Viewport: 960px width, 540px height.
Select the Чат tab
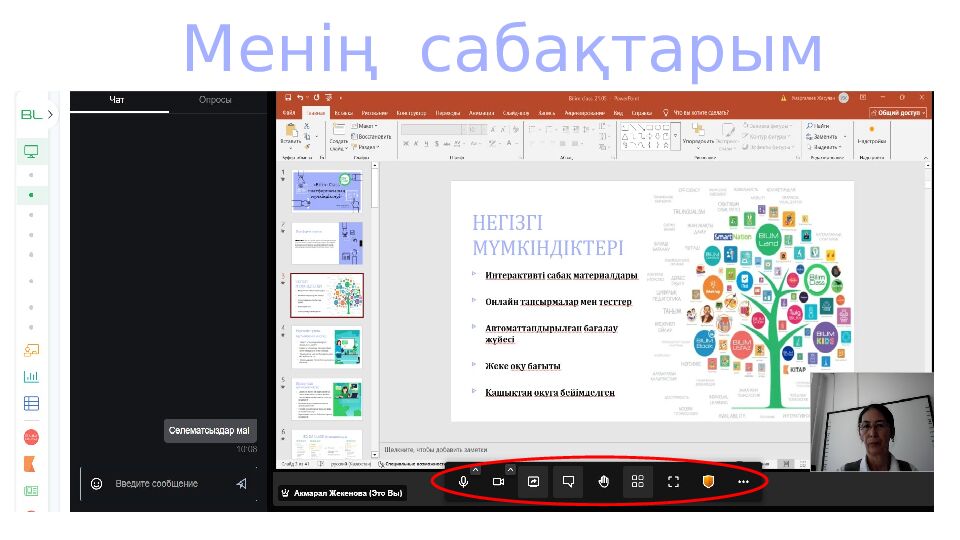point(117,100)
